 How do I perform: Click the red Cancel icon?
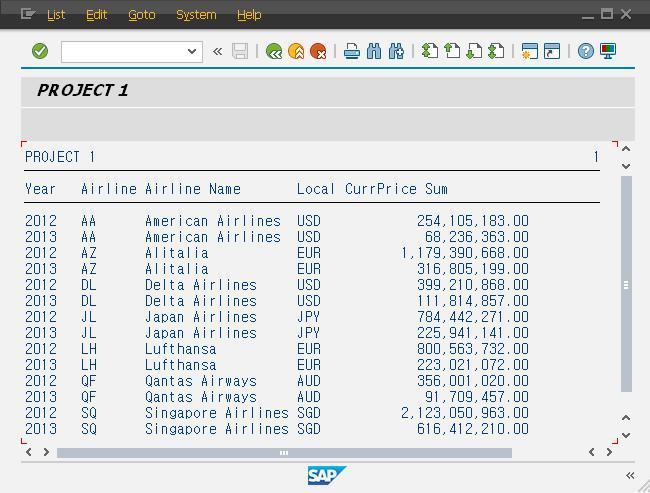tap(318, 51)
